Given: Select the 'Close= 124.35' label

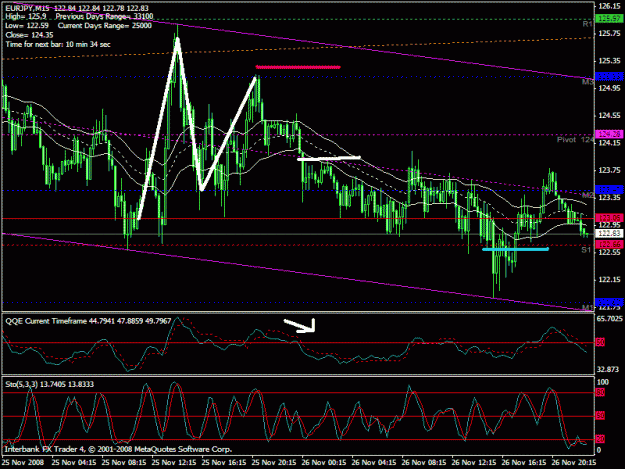Looking at the screenshot, I should tap(29, 35).
